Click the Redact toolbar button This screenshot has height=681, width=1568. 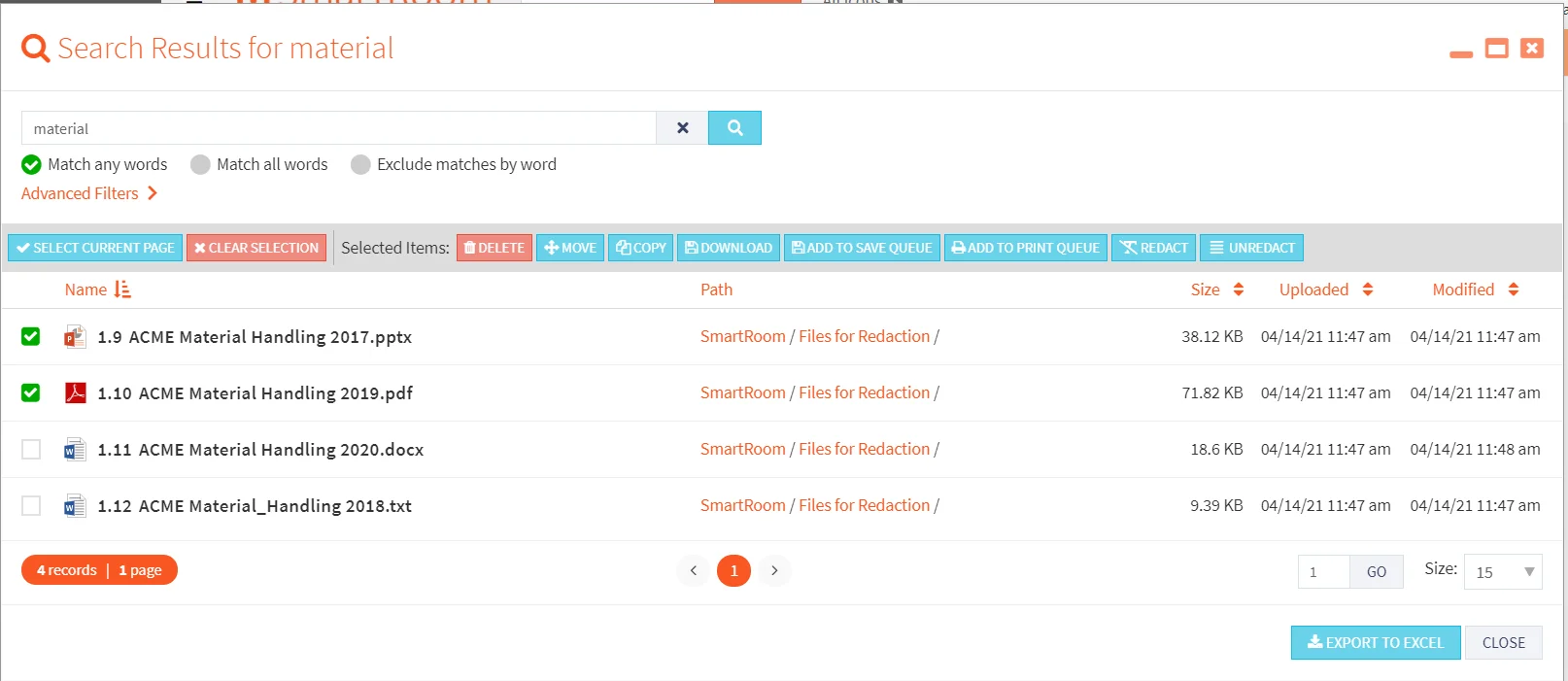tap(1154, 248)
